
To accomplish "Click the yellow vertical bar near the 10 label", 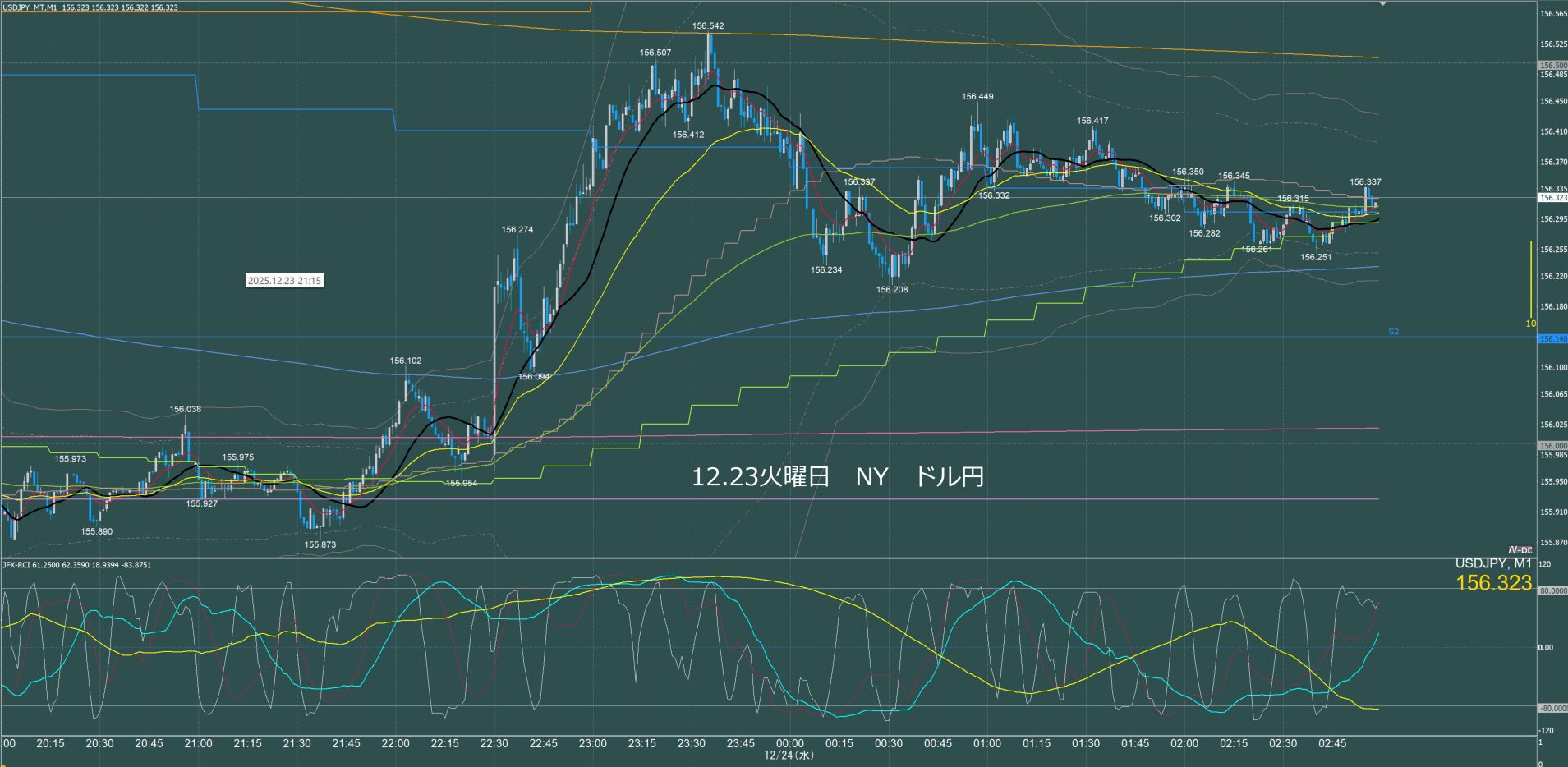I will pyautogui.click(x=1530, y=279).
